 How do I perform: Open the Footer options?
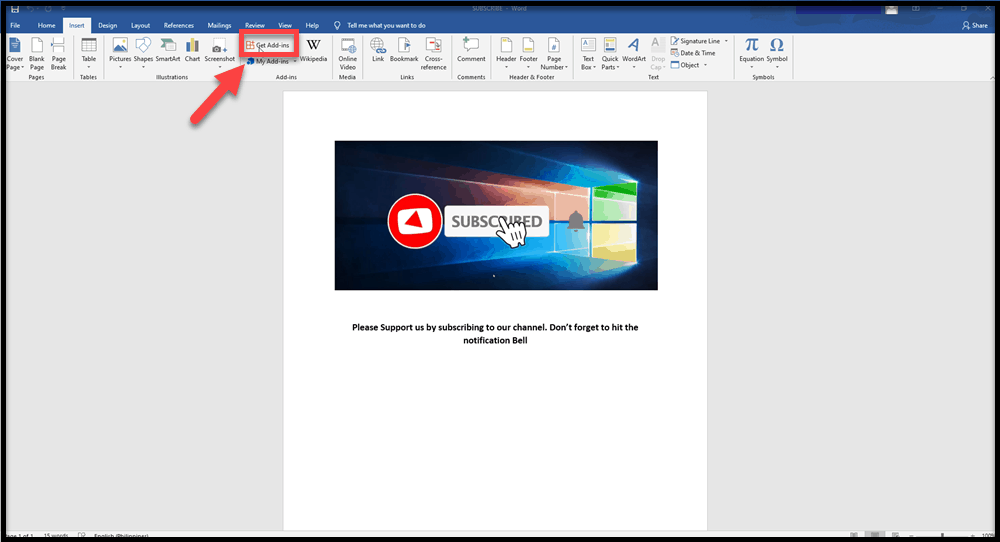click(529, 54)
